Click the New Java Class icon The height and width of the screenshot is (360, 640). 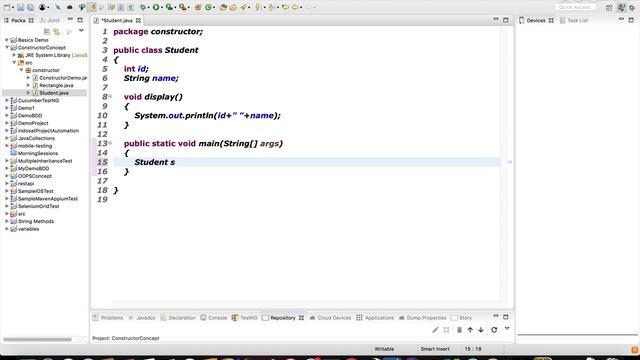click(x=209, y=7)
